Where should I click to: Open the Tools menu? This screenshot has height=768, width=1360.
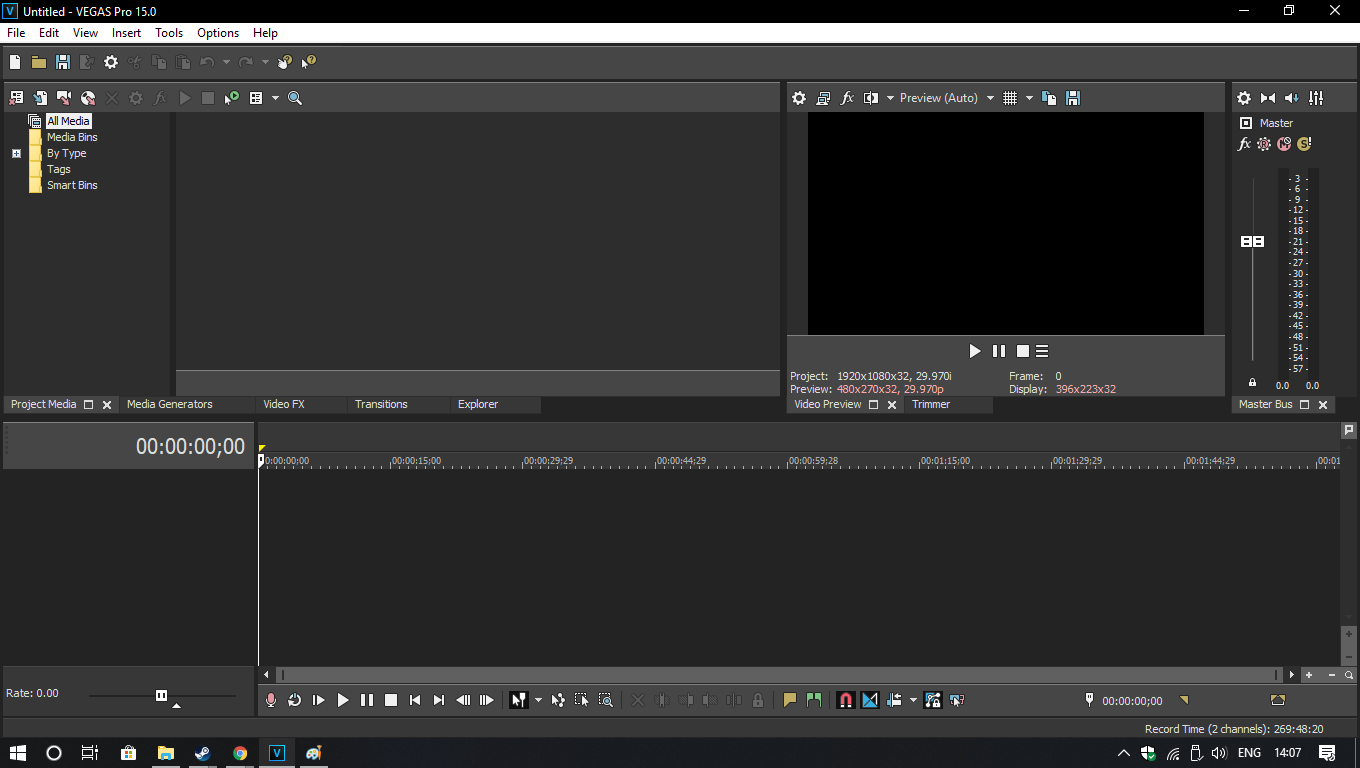coord(169,33)
